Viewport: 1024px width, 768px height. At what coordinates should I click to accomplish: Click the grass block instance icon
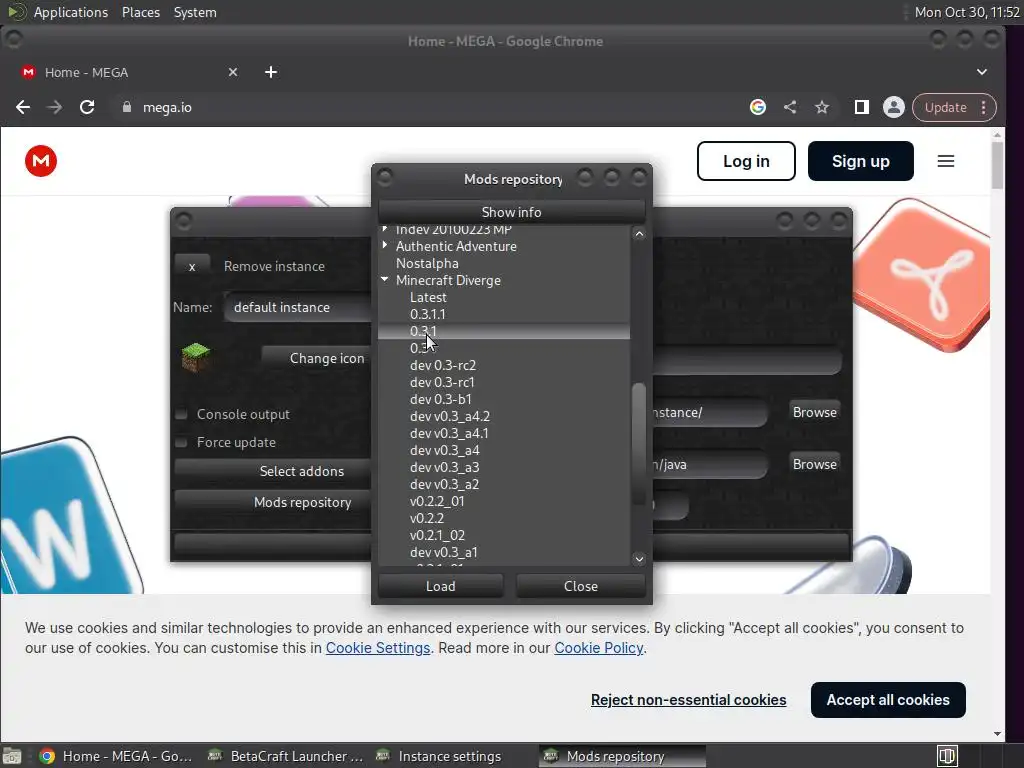pyautogui.click(x=196, y=357)
